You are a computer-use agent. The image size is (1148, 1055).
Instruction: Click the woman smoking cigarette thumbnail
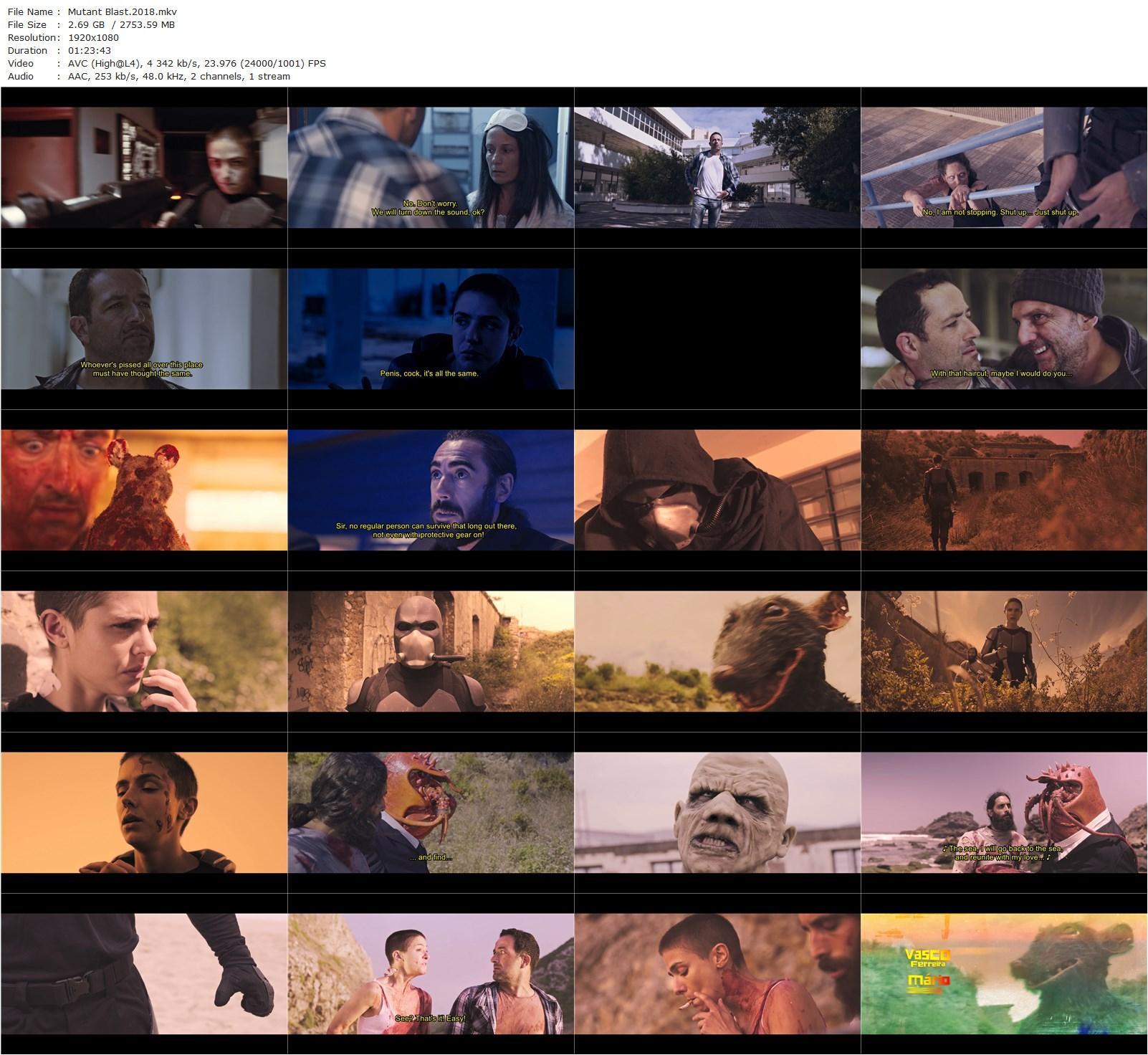717,974
